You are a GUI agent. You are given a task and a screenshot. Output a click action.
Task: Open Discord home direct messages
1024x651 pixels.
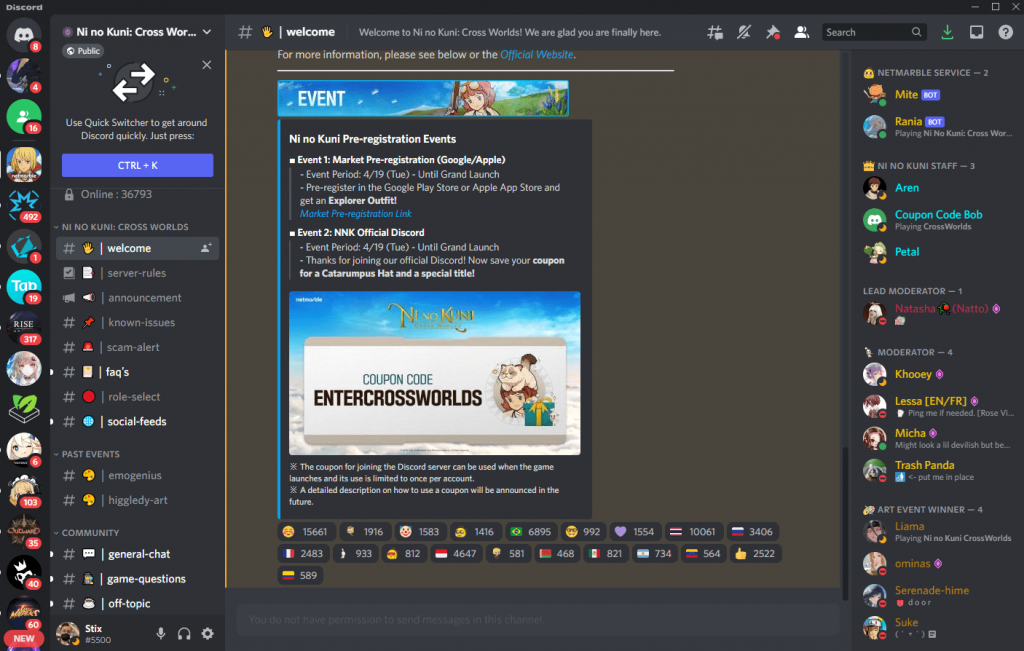pos(24,34)
